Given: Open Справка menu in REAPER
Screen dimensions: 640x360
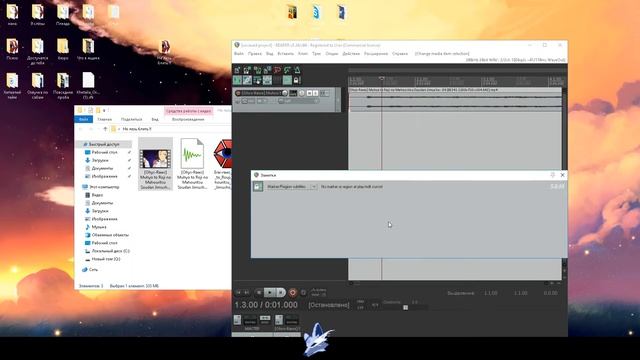Looking at the screenshot, I should pos(400,54).
